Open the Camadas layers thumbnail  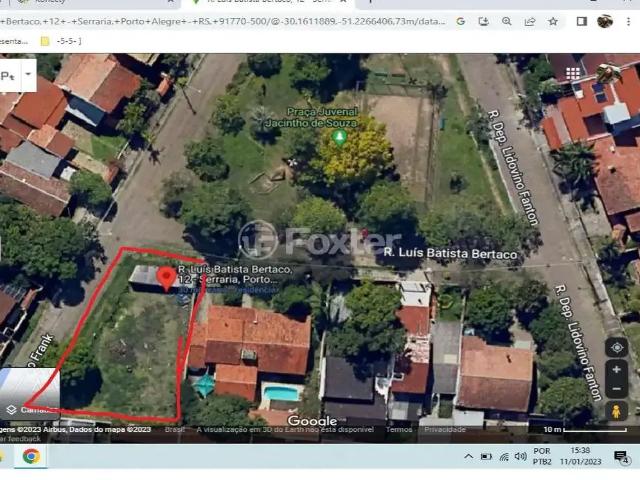click(x=29, y=393)
